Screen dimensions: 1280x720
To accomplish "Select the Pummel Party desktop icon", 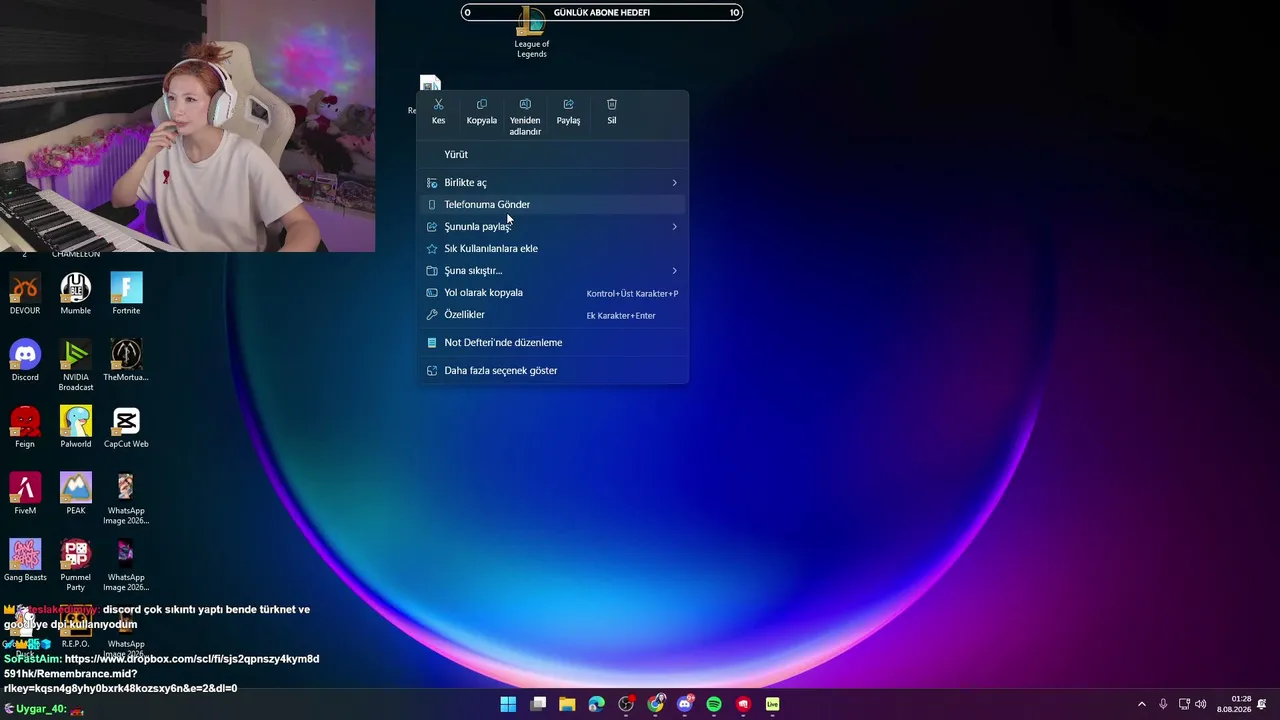I will coord(76,565).
